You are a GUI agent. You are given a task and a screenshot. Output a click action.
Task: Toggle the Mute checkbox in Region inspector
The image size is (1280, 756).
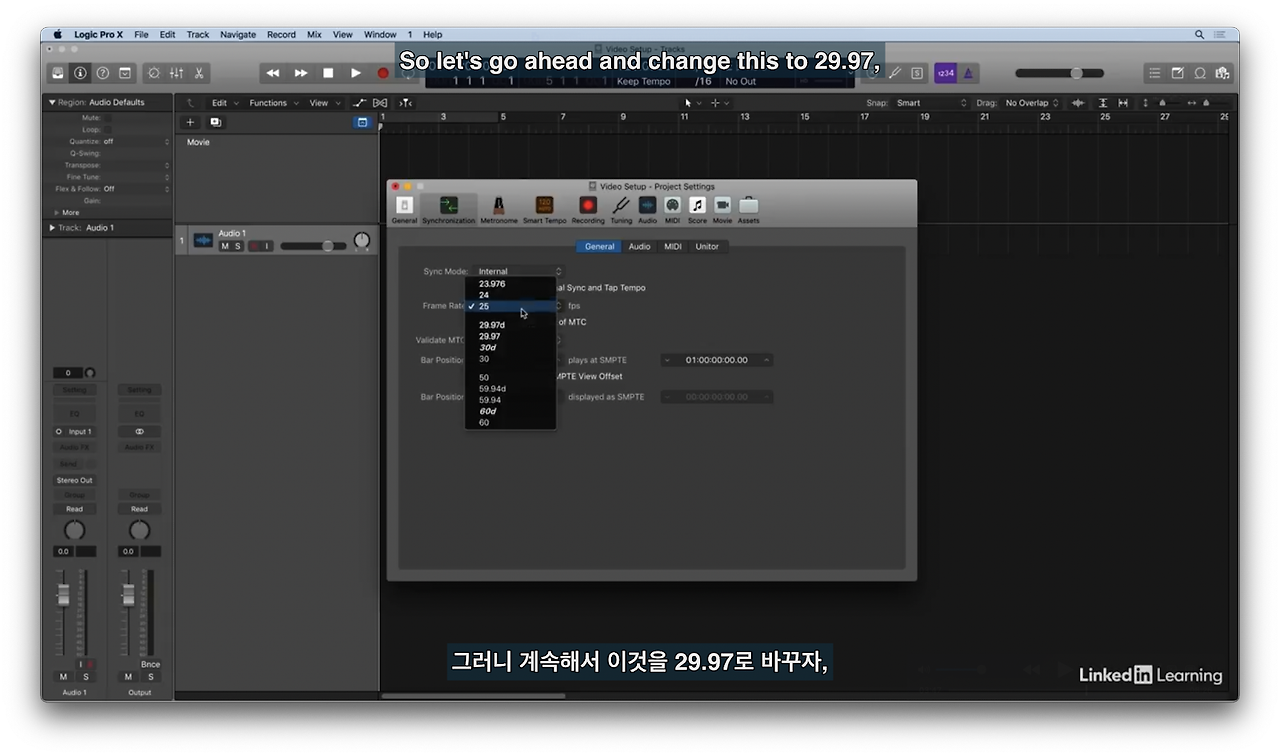(108, 118)
